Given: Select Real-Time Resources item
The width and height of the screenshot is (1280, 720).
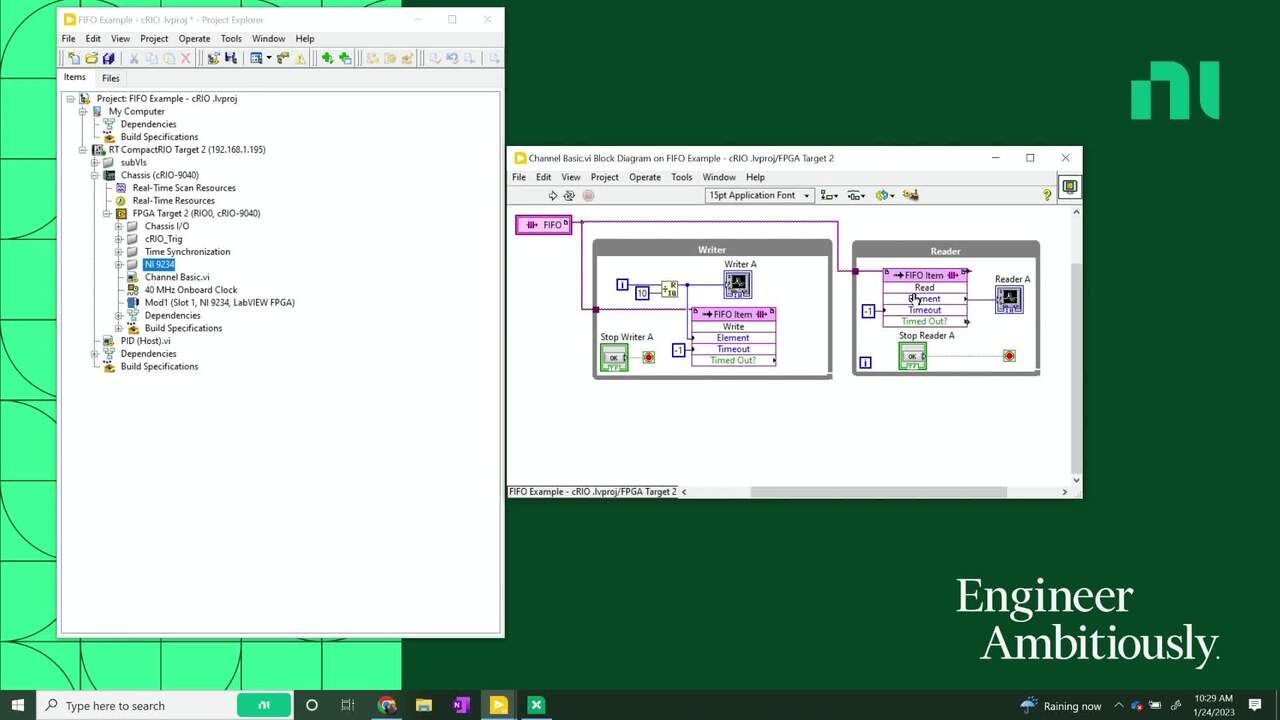Looking at the screenshot, I should click(x=173, y=201).
